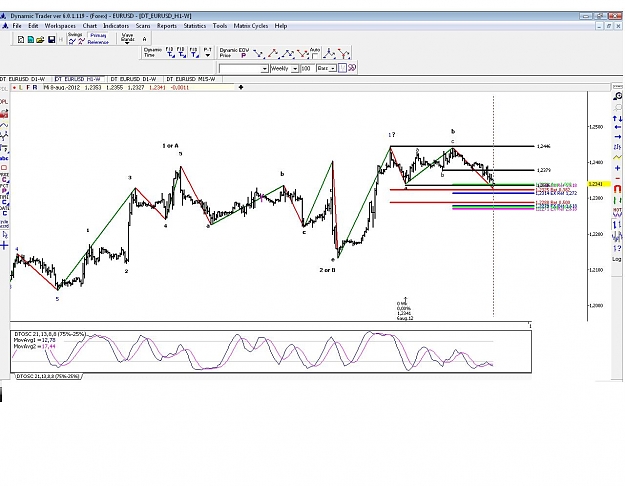Switch to first DT EURUSD D1-W tab

pos(23,79)
